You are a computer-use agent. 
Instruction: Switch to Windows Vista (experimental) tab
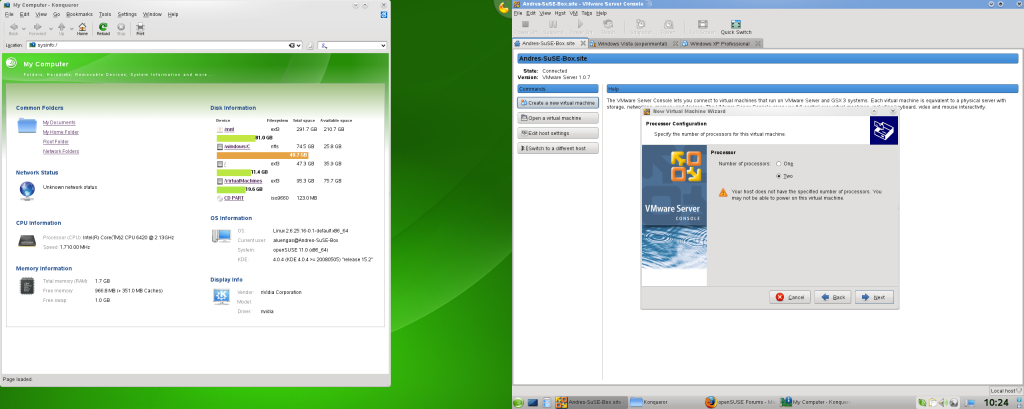(632, 43)
